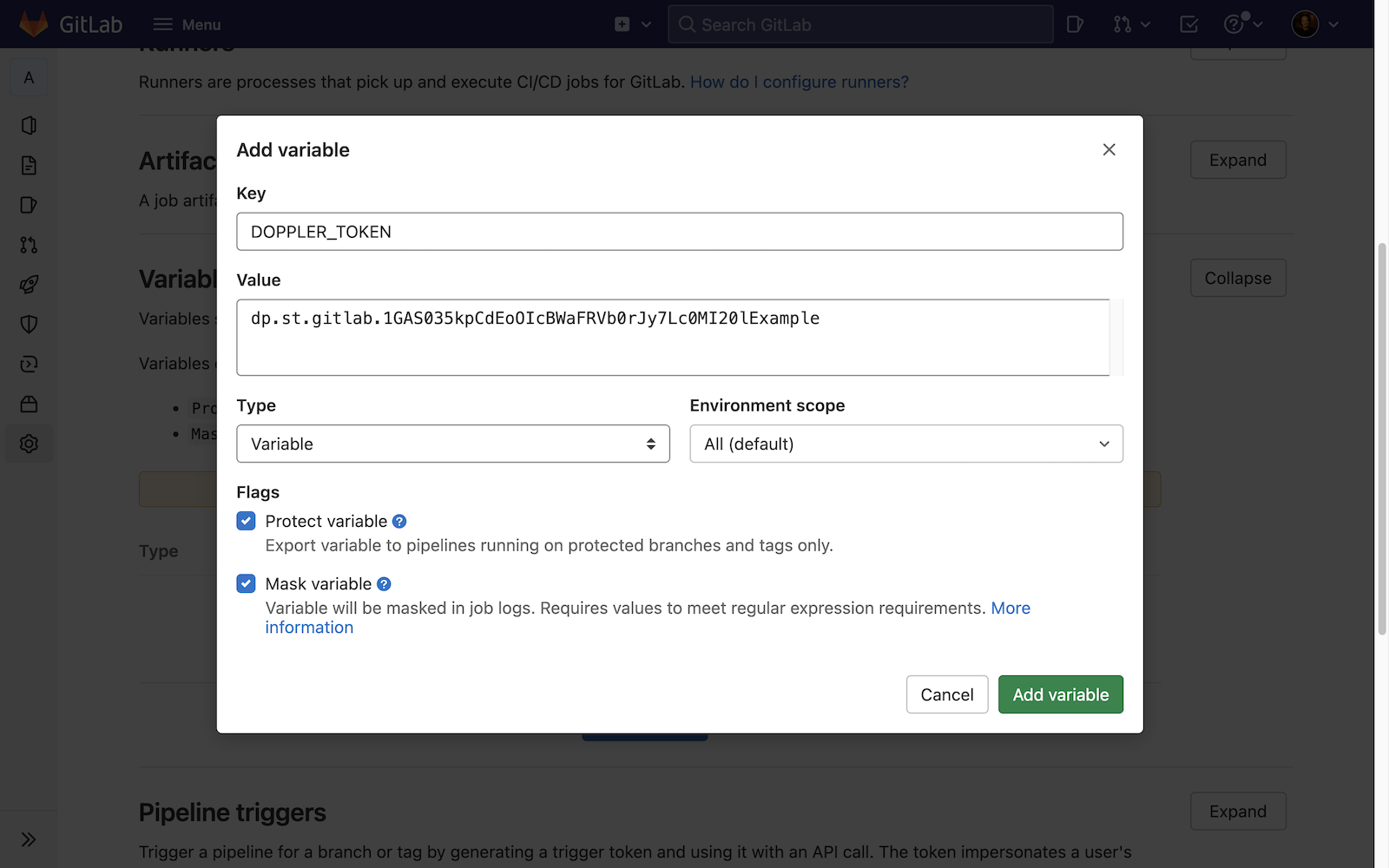Open Security shield sidebar icon

tap(29, 325)
